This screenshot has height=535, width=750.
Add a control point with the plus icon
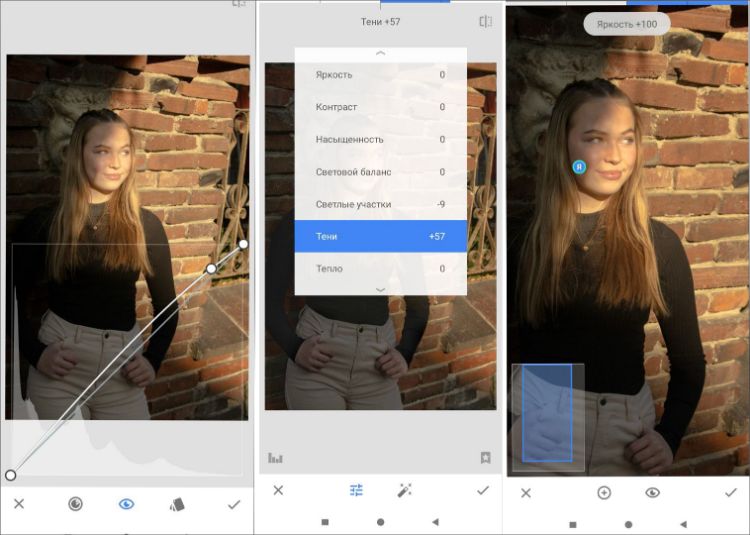pyautogui.click(x=604, y=493)
